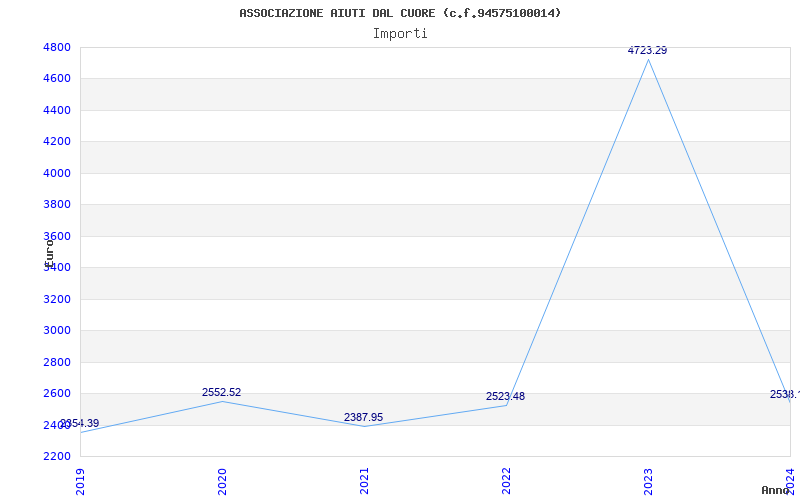
Task: Click the chart title ASSOCIAZIONE AIUTI DAL CUORE
Action: point(400,13)
